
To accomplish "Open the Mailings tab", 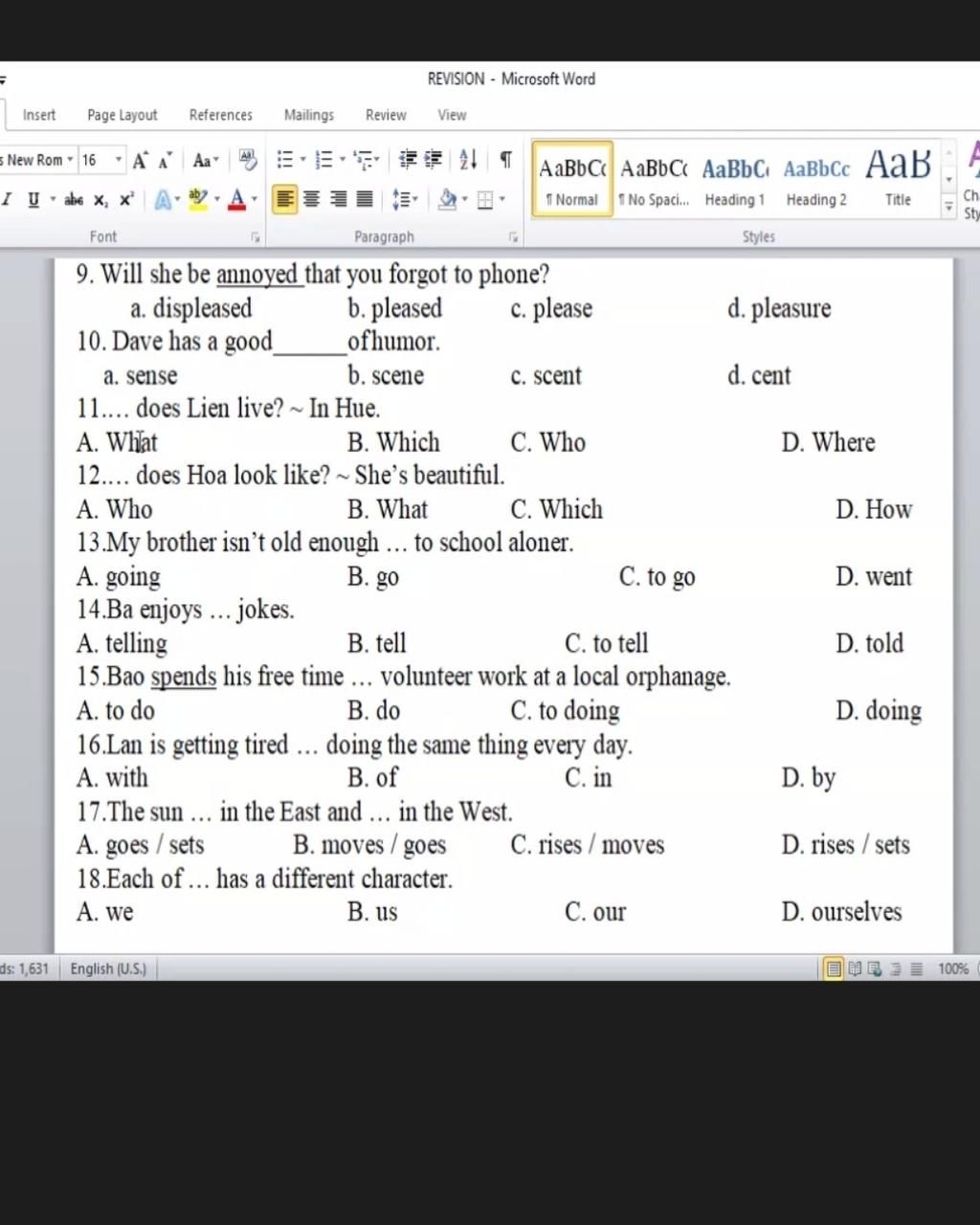I will [309, 115].
